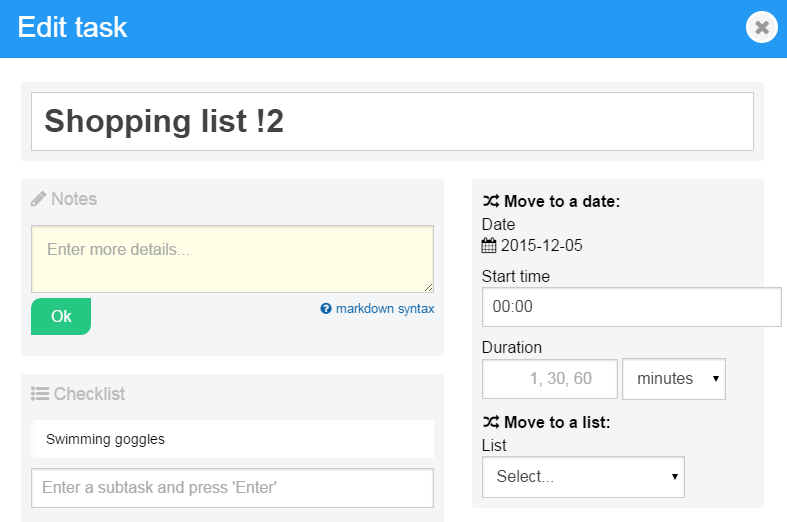Click the help icon before markdown syntax
Screen dimensions: 787x522
tap(326, 309)
